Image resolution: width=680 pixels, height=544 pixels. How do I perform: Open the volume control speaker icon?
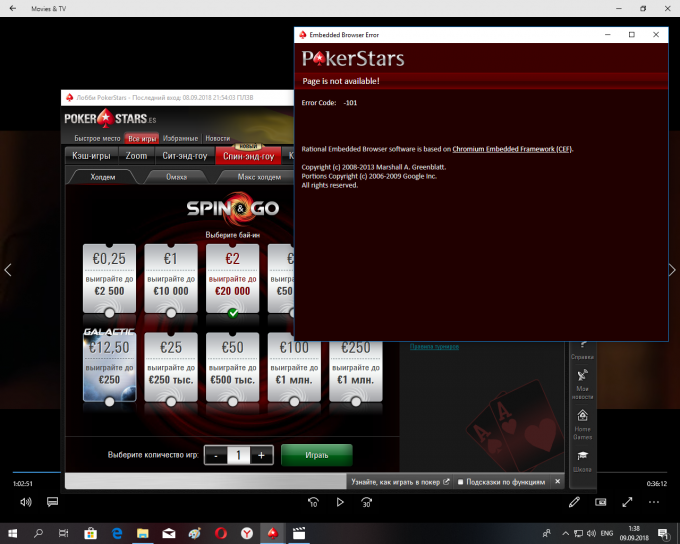click(26, 502)
